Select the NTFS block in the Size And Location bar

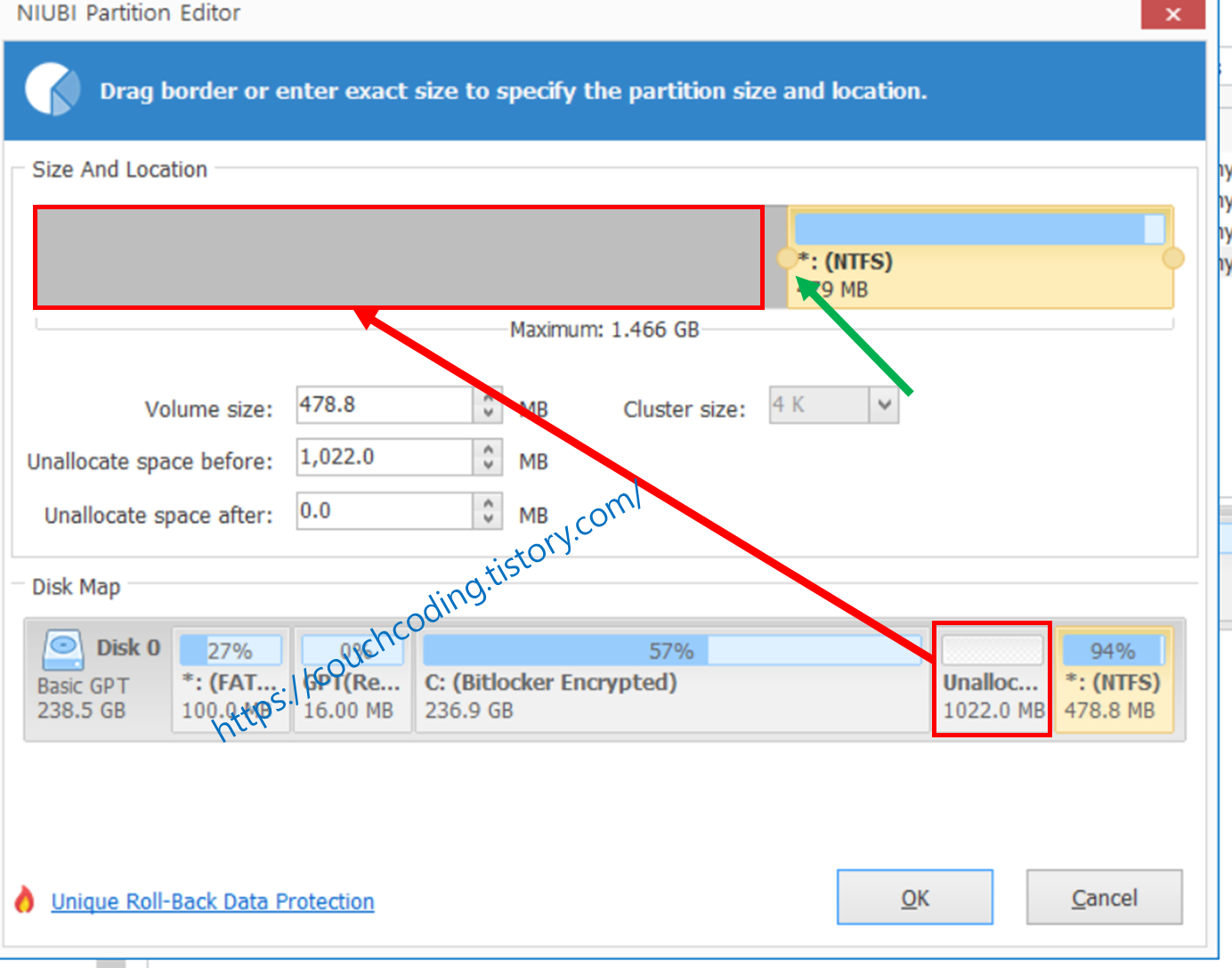[x=980, y=258]
